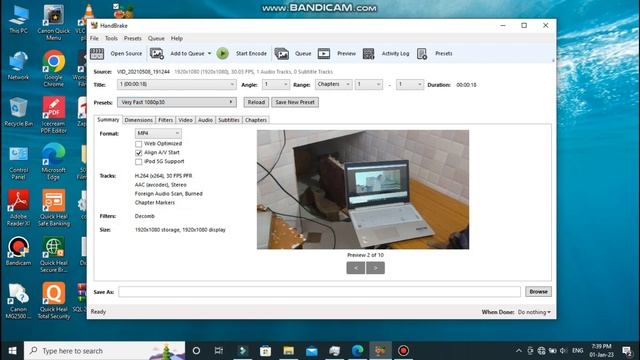The width and height of the screenshot is (640, 360).
Task: Open the Control Panel desktop icon
Action: 18,162
